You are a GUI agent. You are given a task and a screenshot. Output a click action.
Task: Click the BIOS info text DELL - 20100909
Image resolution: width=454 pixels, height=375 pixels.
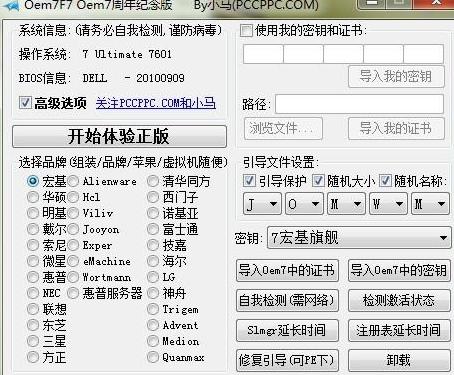(x=133, y=78)
